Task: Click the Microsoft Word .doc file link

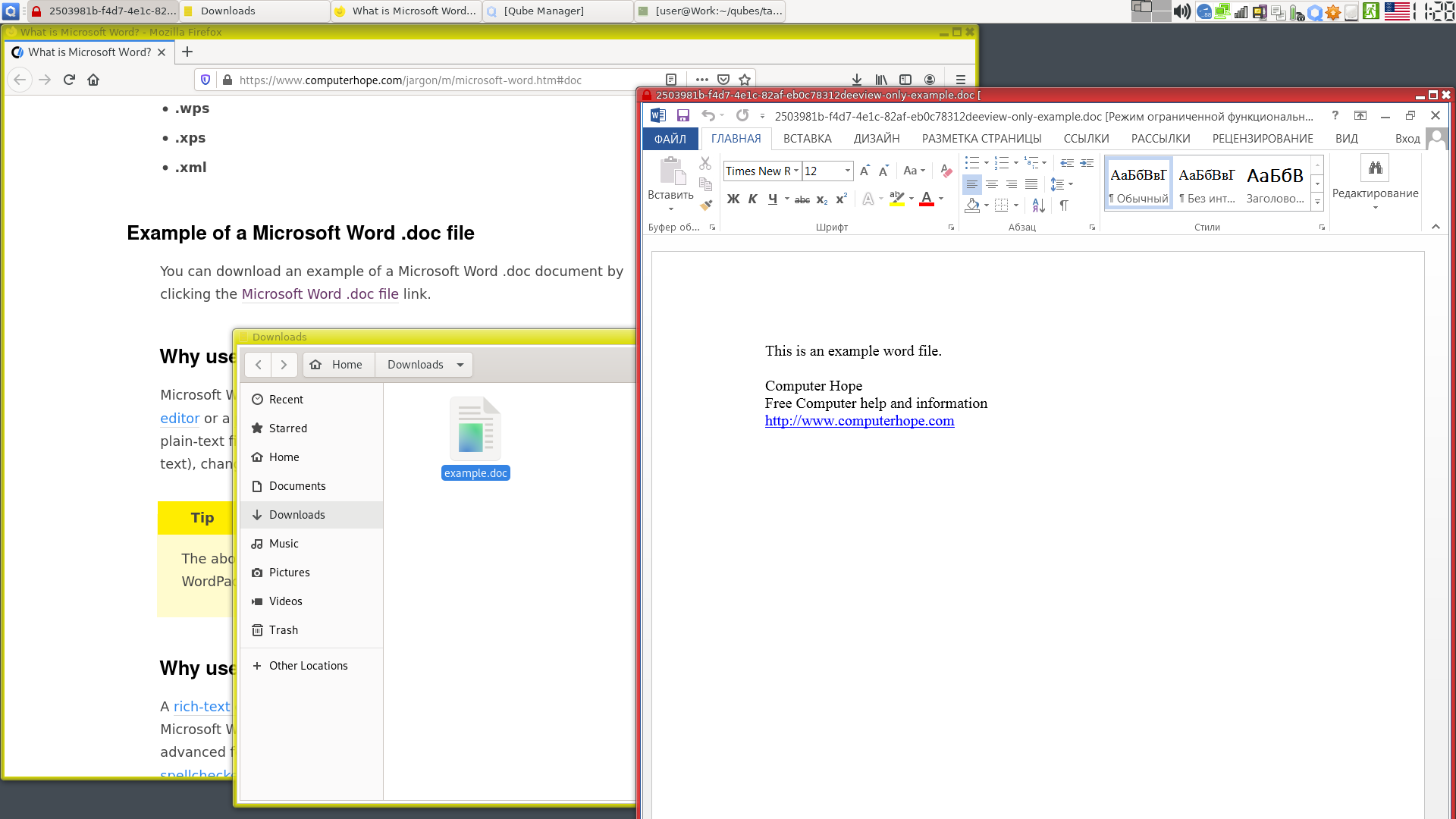Action: pos(319,294)
